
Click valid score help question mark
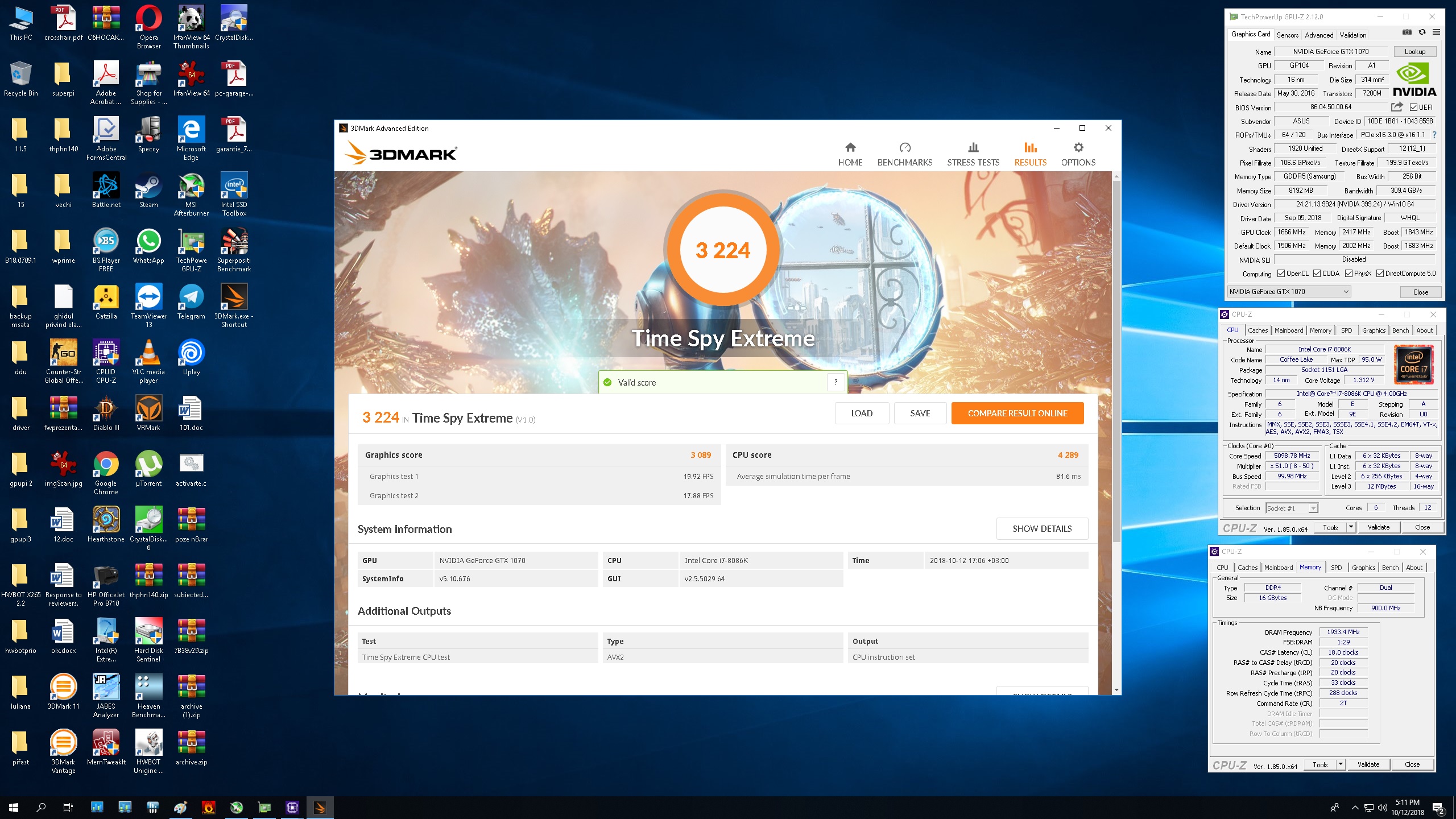pos(835,382)
